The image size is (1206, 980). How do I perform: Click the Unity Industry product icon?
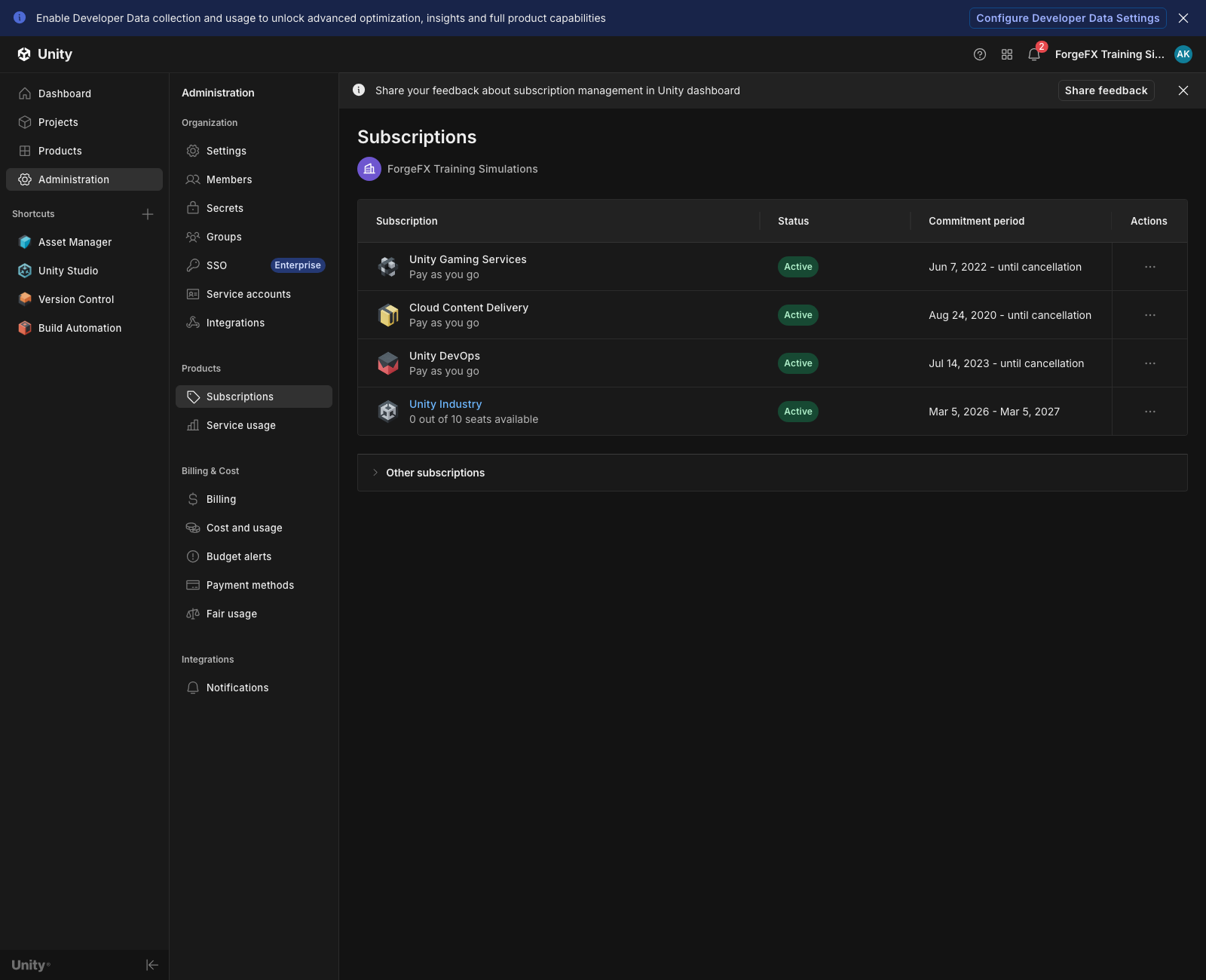(388, 412)
